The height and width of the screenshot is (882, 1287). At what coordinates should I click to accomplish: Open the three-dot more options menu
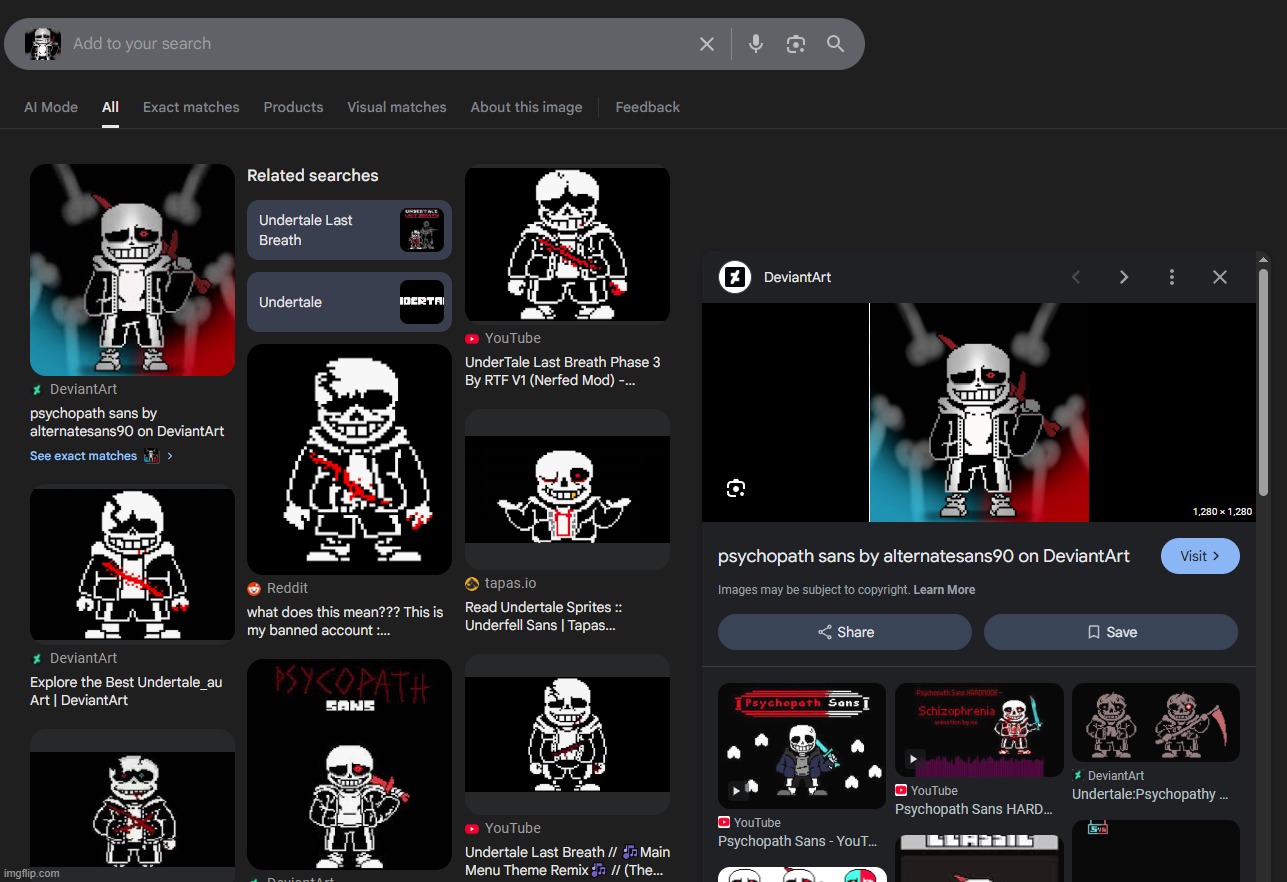coord(1171,277)
